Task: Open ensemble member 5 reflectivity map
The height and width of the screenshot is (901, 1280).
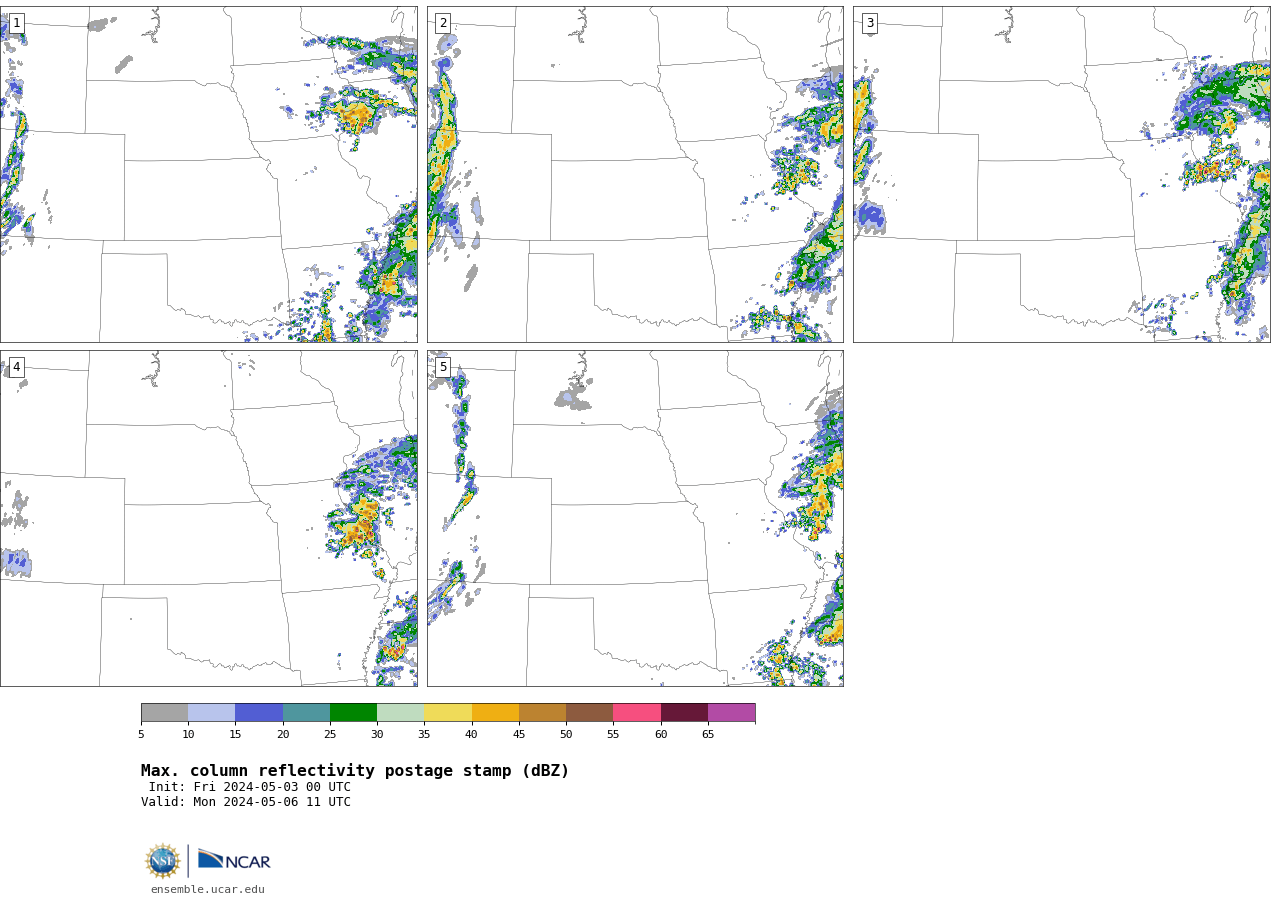Action: (x=635, y=518)
